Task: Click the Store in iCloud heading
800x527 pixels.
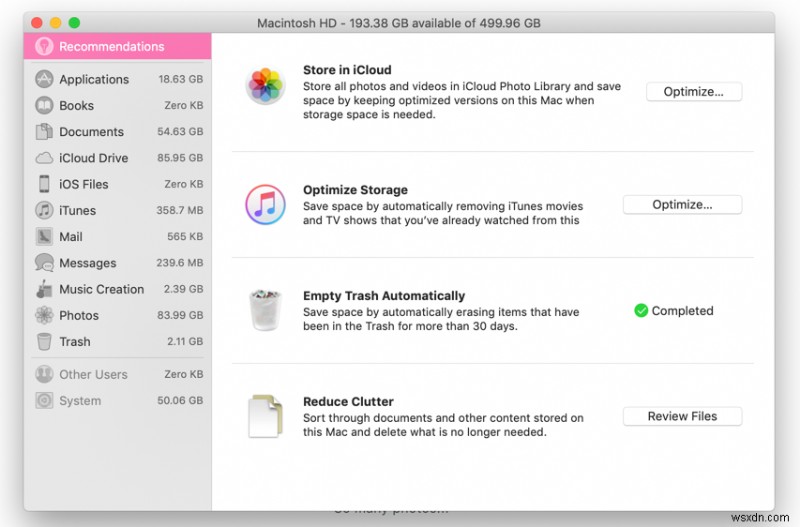Action: click(x=347, y=70)
